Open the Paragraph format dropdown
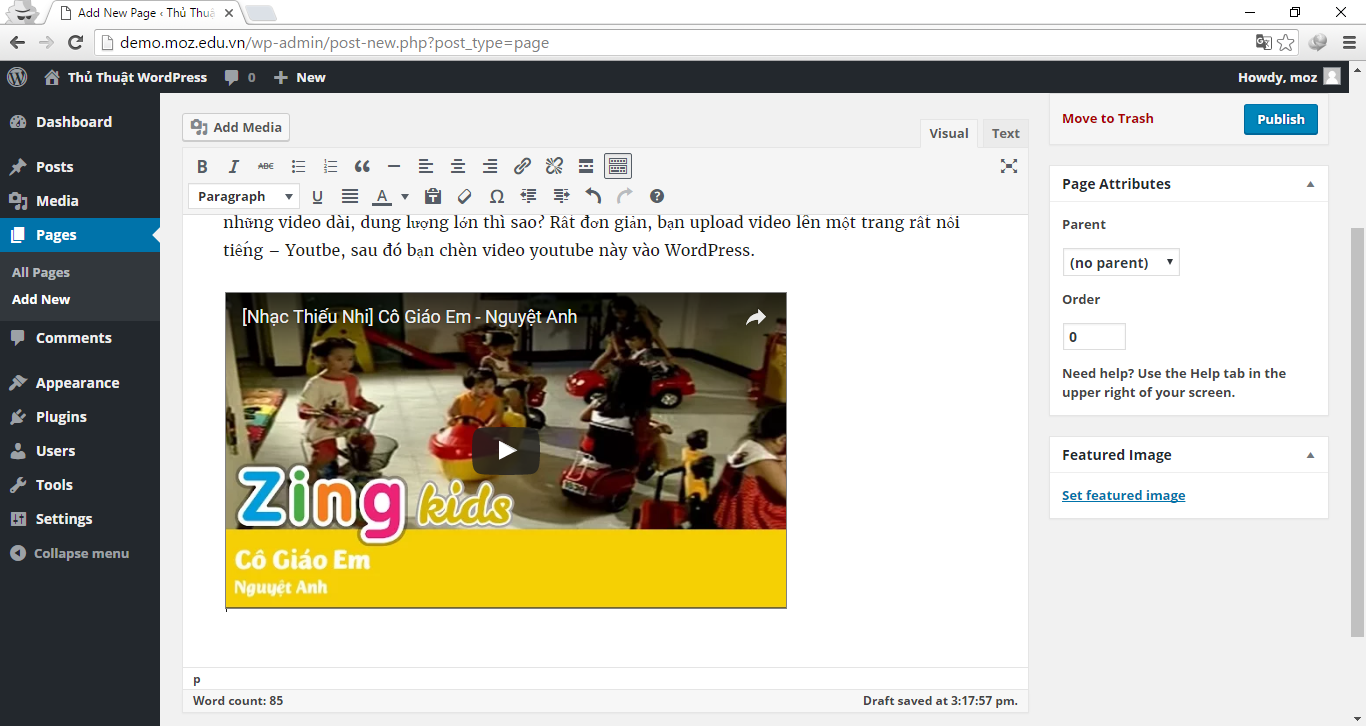Screen dimensions: 1366x726 pos(244,196)
